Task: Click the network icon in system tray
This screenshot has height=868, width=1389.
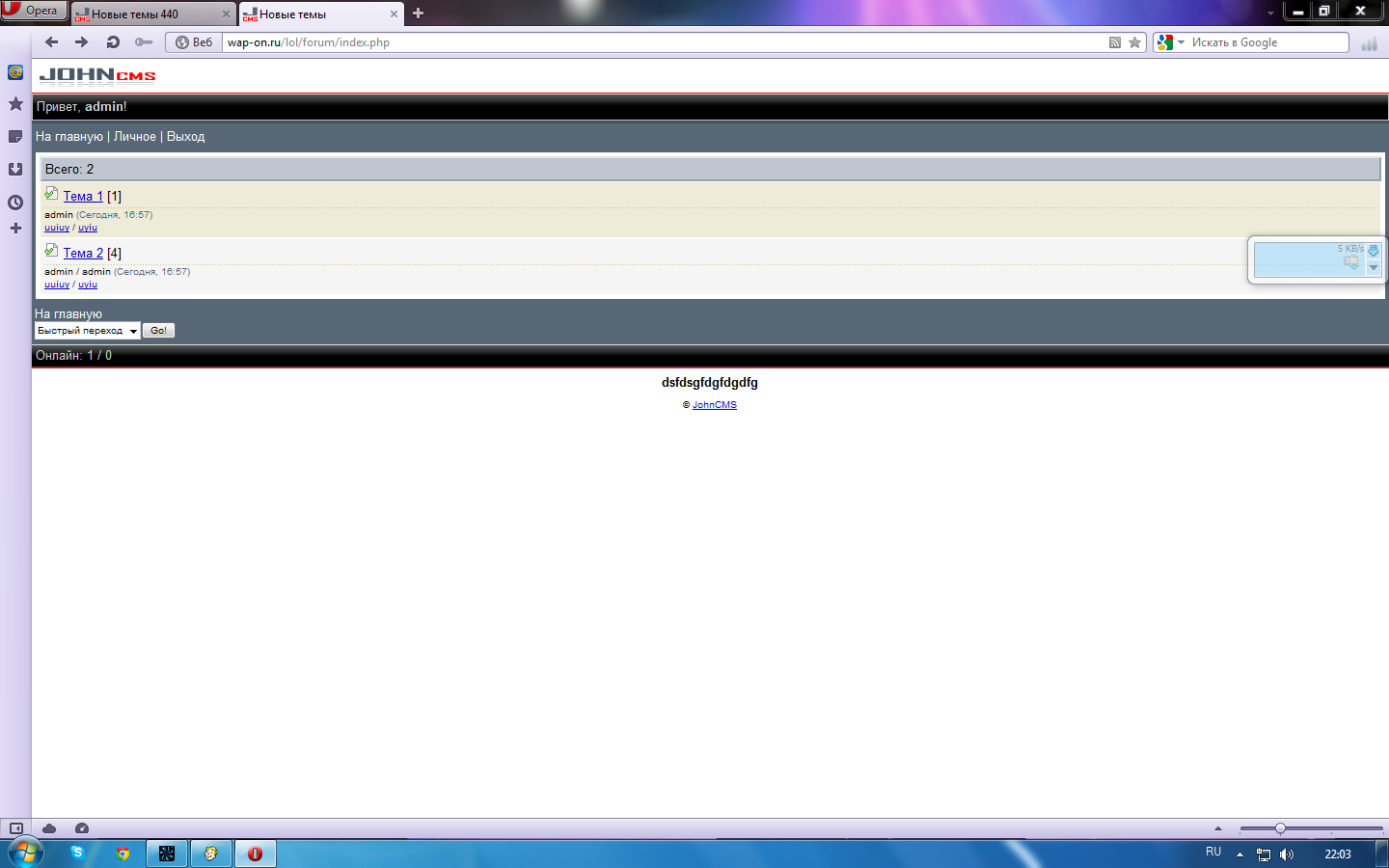Action: pos(1264,854)
